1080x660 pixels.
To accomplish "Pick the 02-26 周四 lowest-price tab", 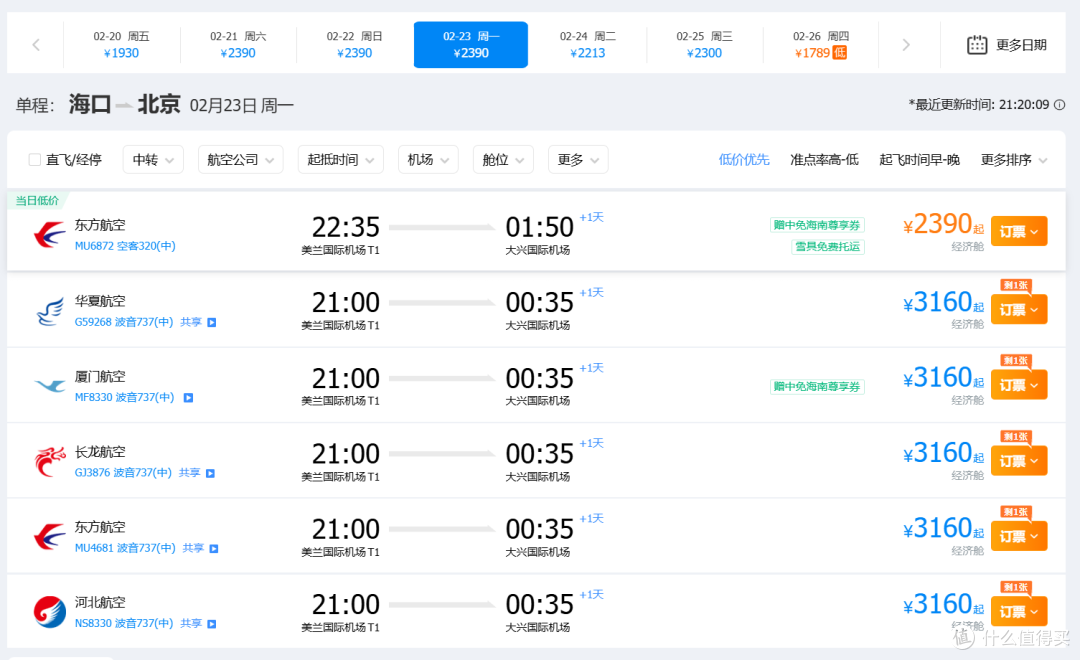I will 820,45.
